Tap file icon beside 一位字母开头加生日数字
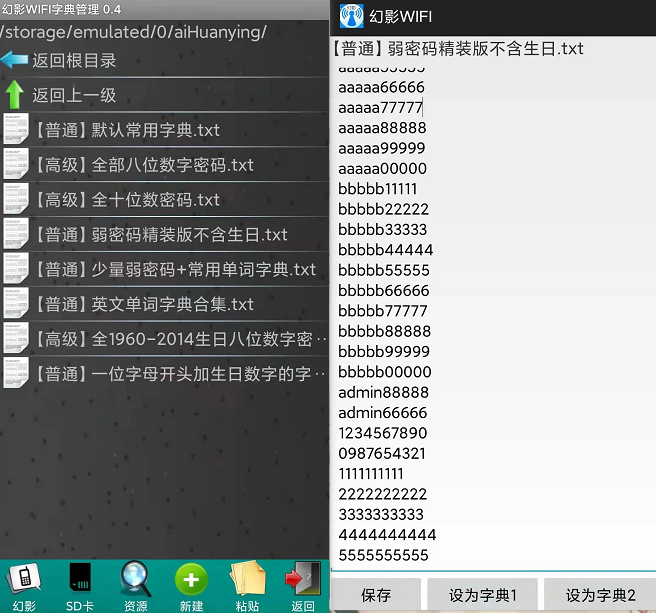 pyautogui.click(x=16, y=373)
